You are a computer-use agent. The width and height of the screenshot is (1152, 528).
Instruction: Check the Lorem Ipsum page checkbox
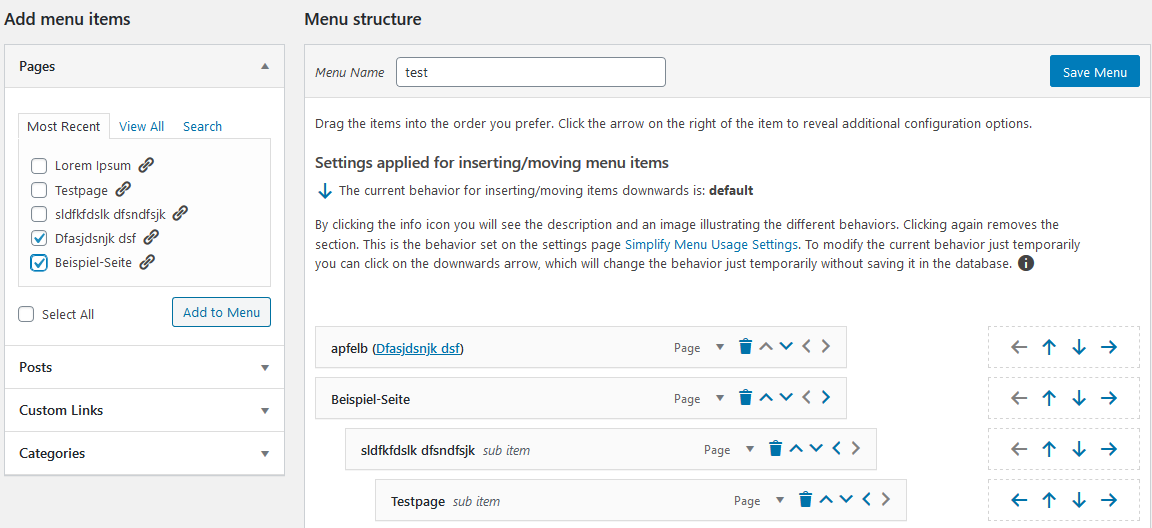(39, 166)
